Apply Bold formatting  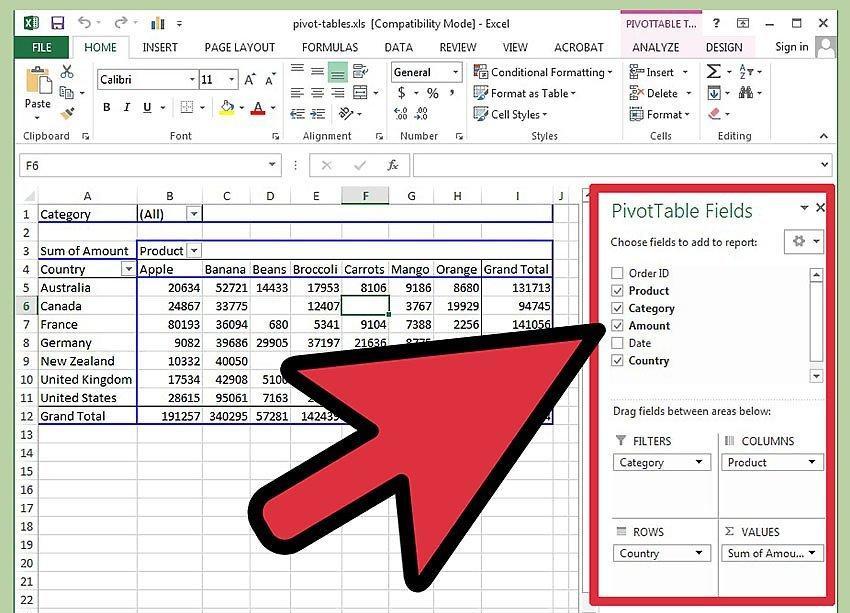(107, 107)
